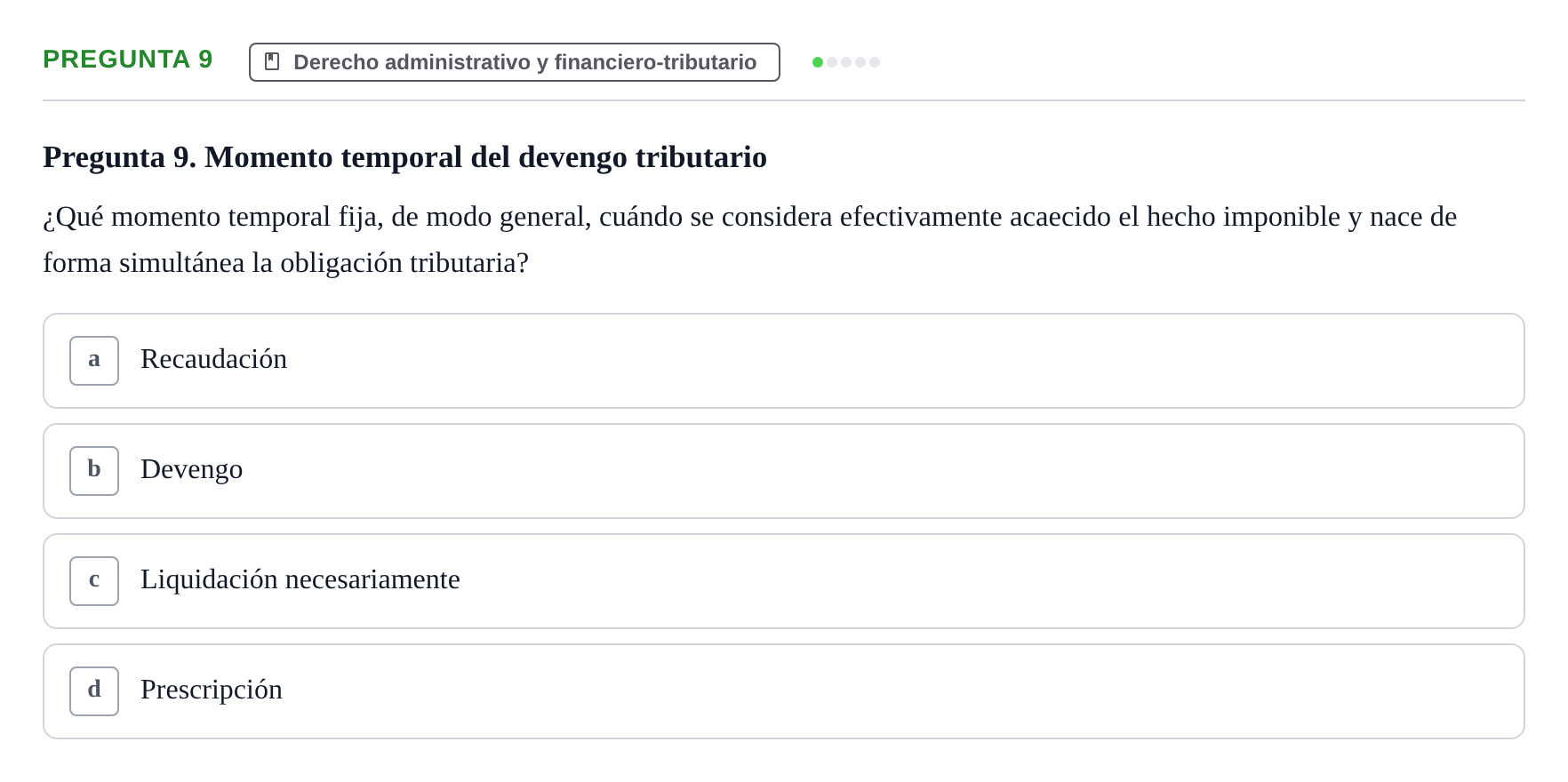The width and height of the screenshot is (1568, 782).
Task: Select answer letter b box
Action: point(94,471)
